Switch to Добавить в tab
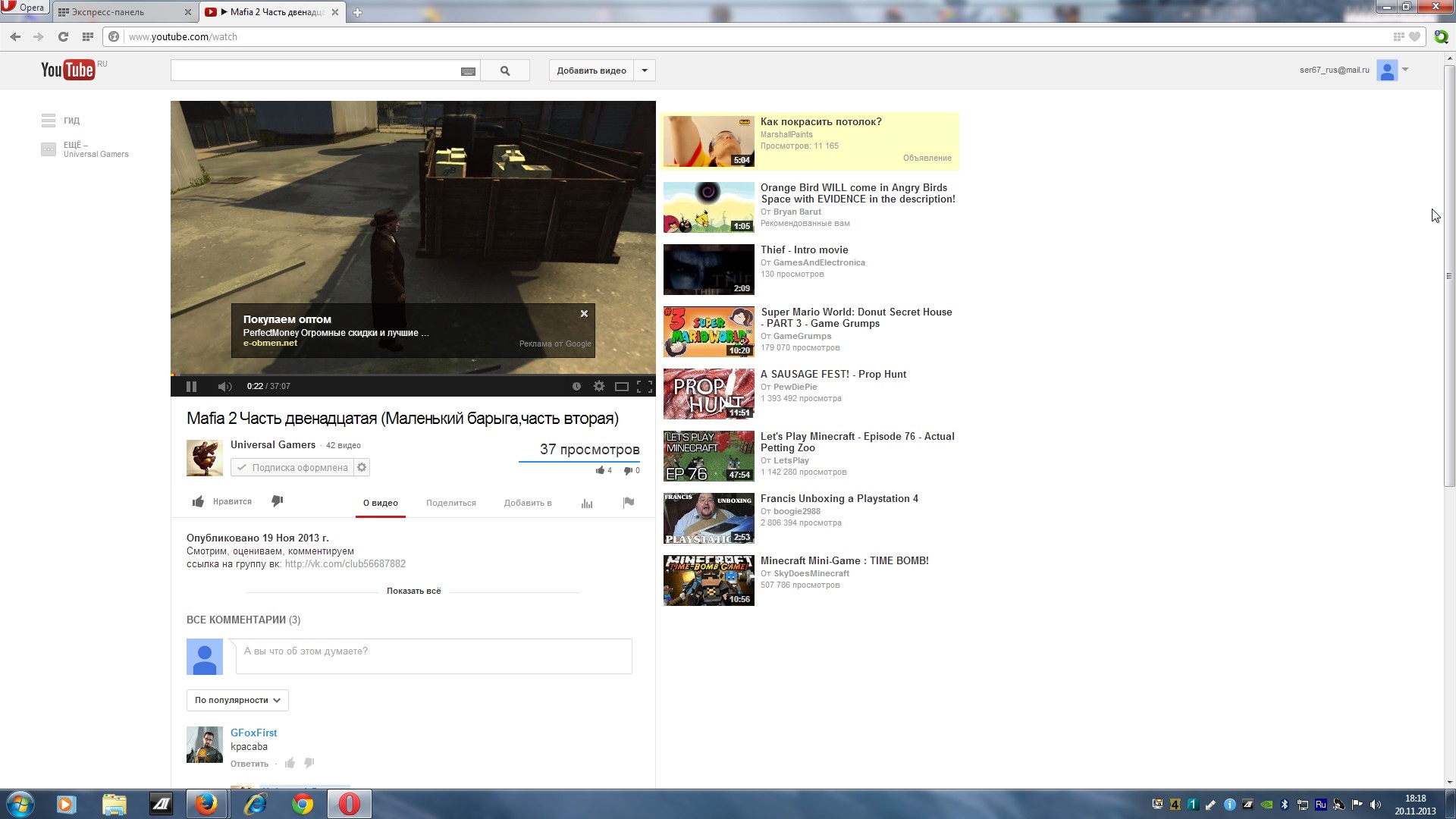 (528, 503)
